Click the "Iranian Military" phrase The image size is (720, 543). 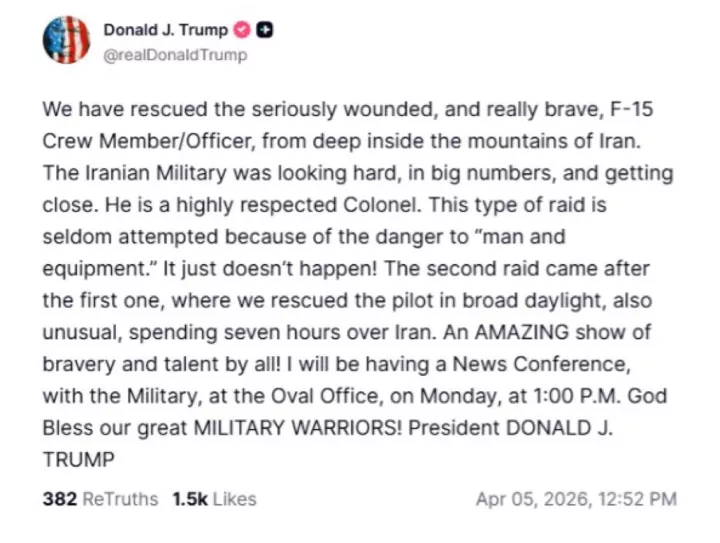(x=146, y=172)
